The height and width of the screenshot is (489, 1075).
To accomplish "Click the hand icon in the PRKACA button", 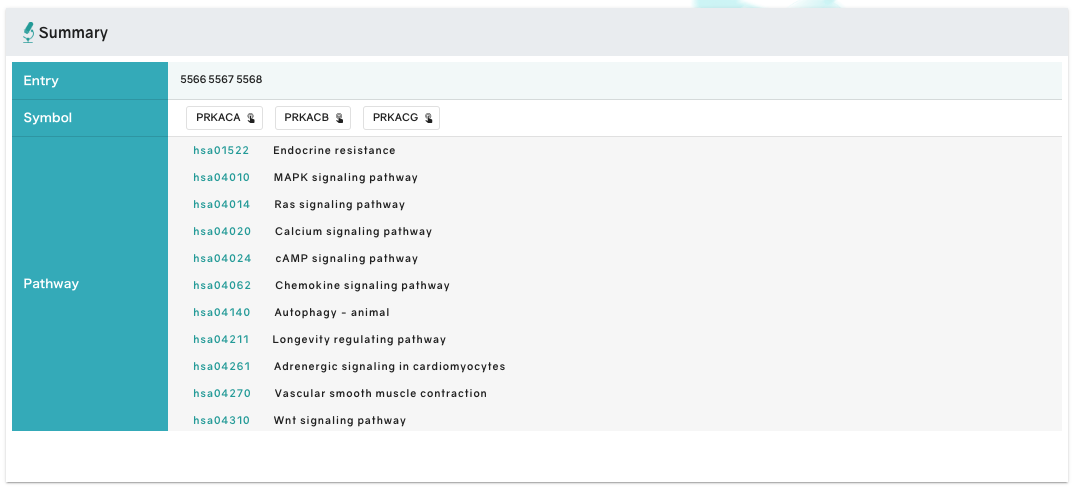I will (251, 118).
